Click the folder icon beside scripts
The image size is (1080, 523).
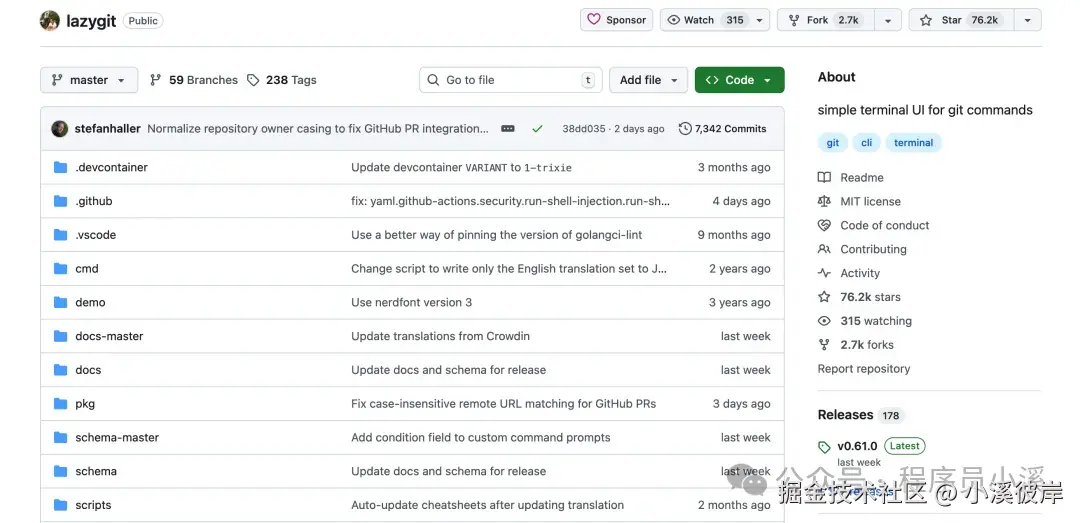click(x=61, y=505)
